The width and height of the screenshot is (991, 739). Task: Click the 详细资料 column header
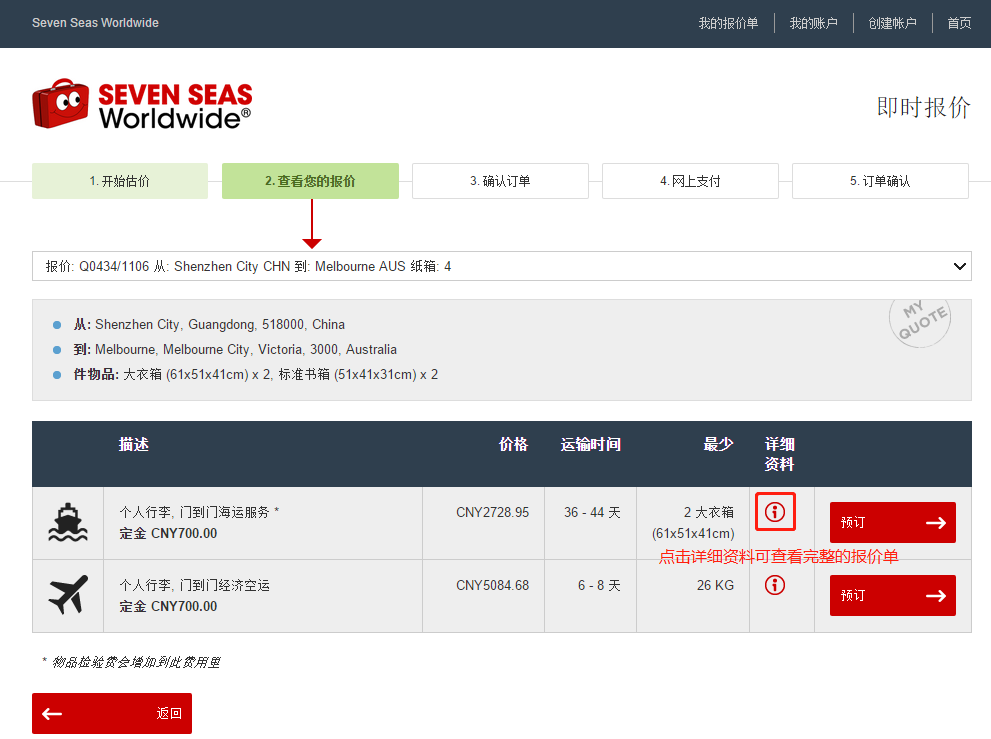coord(779,454)
